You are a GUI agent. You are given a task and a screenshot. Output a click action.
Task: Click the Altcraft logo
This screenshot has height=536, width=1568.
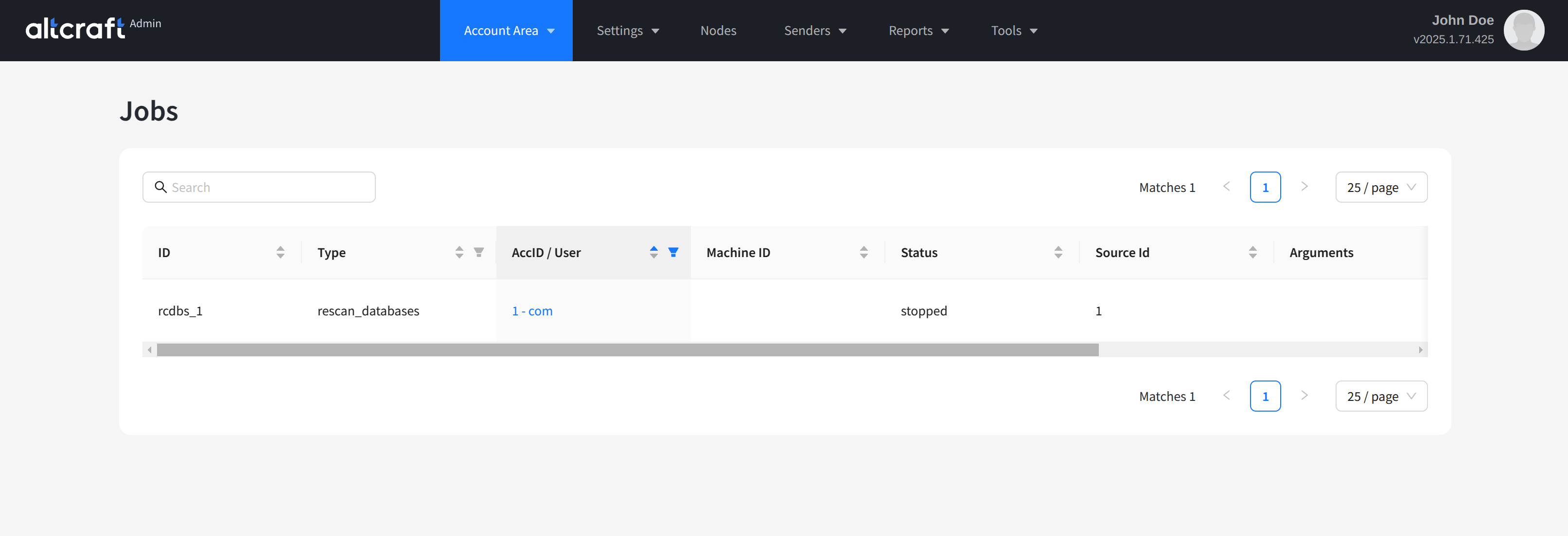click(75, 29)
